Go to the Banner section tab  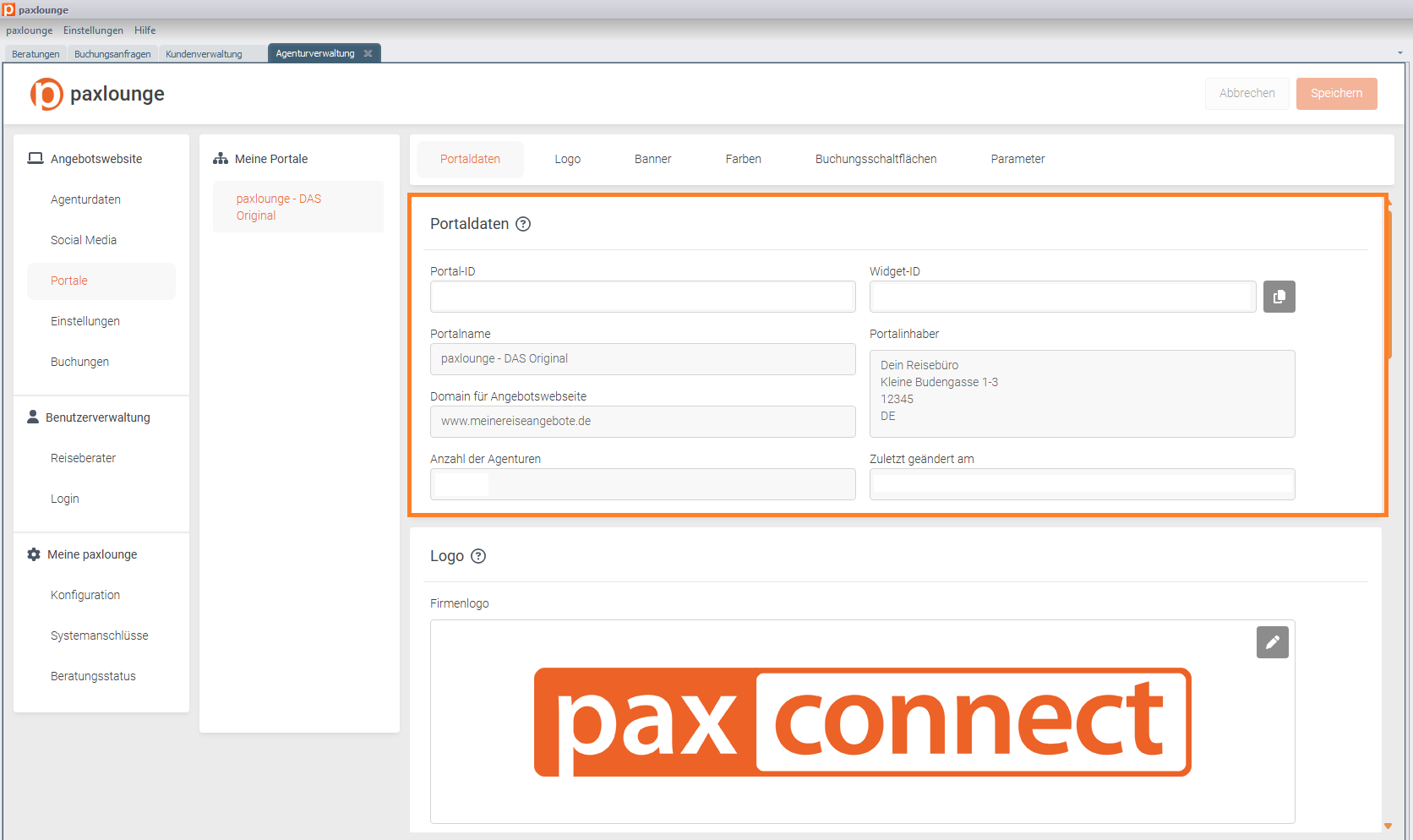pyautogui.click(x=653, y=159)
